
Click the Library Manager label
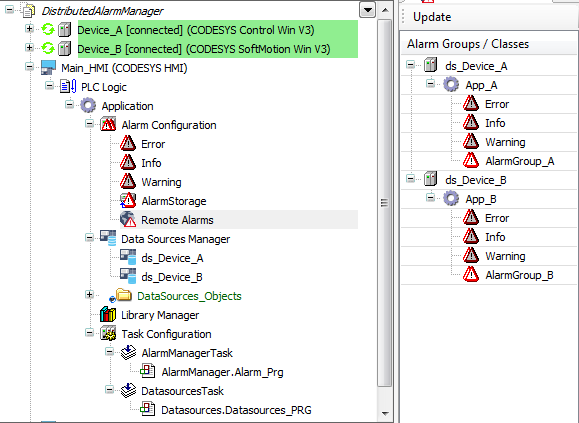(160, 315)
